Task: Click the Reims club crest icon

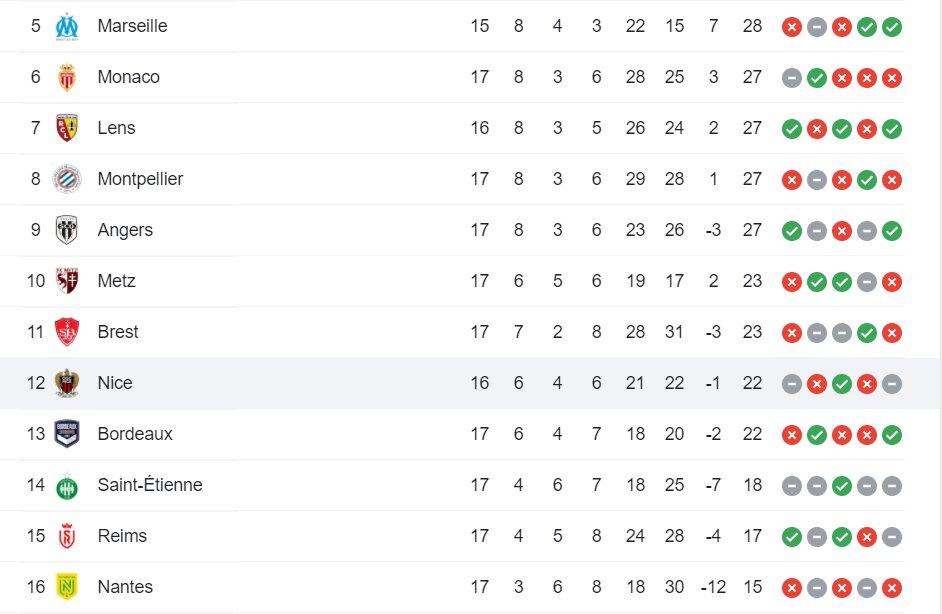Action: (67, 536)
